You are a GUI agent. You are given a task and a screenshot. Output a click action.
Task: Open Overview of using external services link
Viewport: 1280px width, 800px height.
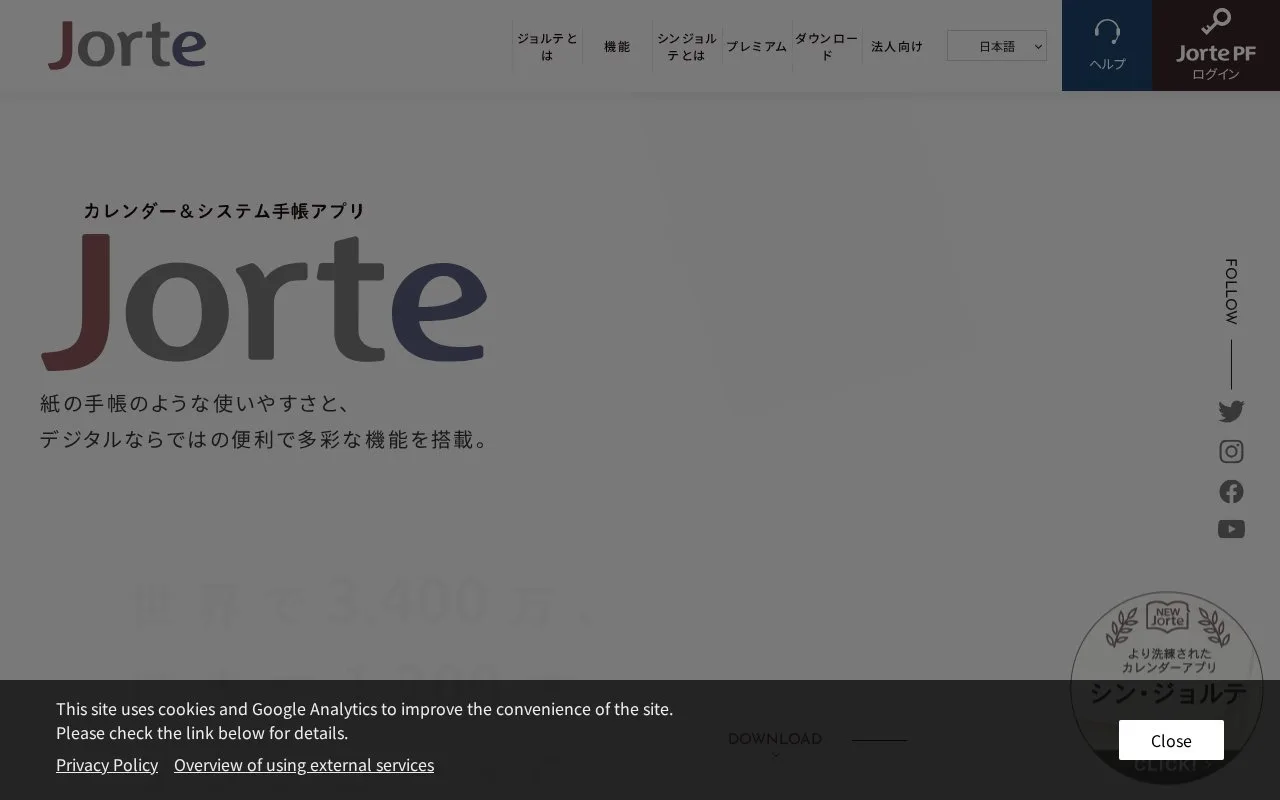click(304, 765)
